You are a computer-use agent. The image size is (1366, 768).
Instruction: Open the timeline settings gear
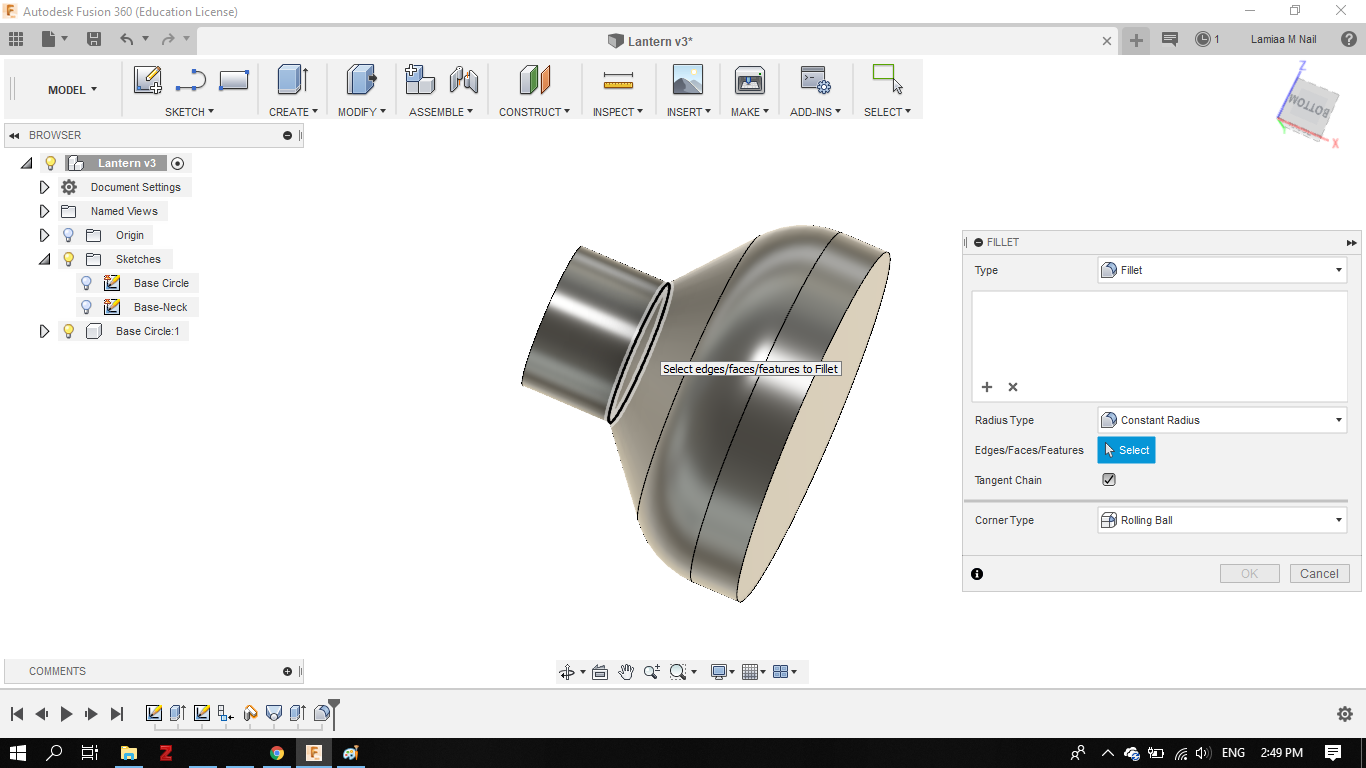pyautogui.click(x=1345, y=714)
